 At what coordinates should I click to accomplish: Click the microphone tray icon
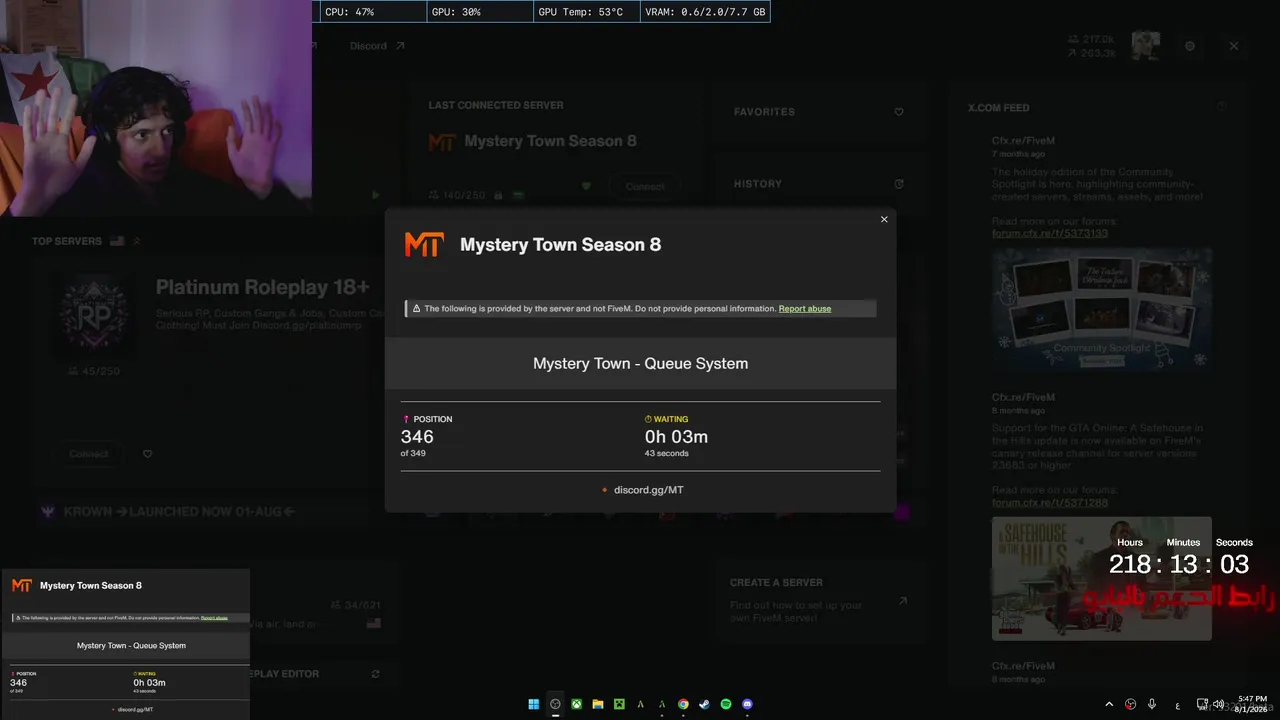click(1152, 704)
